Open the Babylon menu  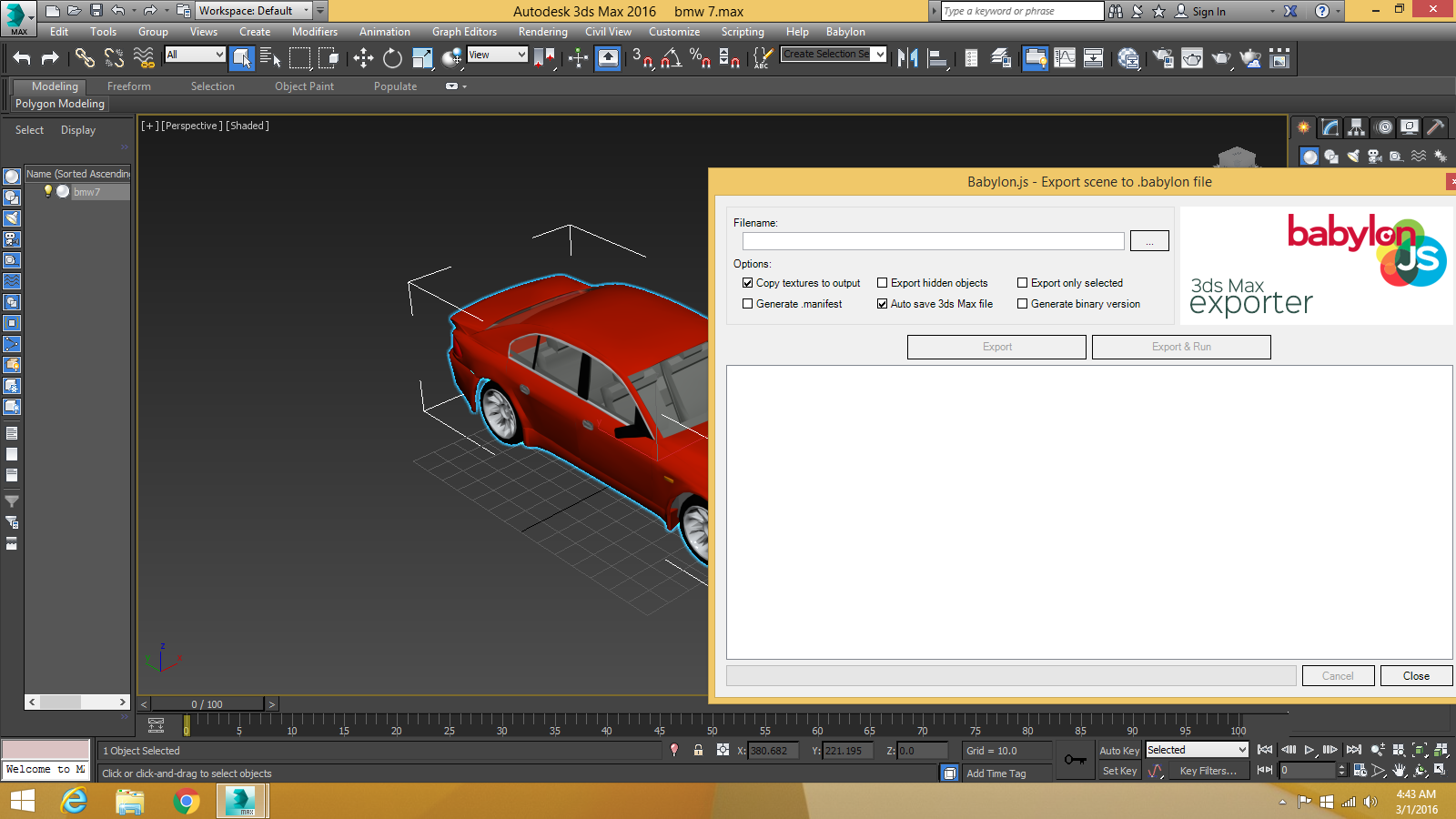pos(845,32)
